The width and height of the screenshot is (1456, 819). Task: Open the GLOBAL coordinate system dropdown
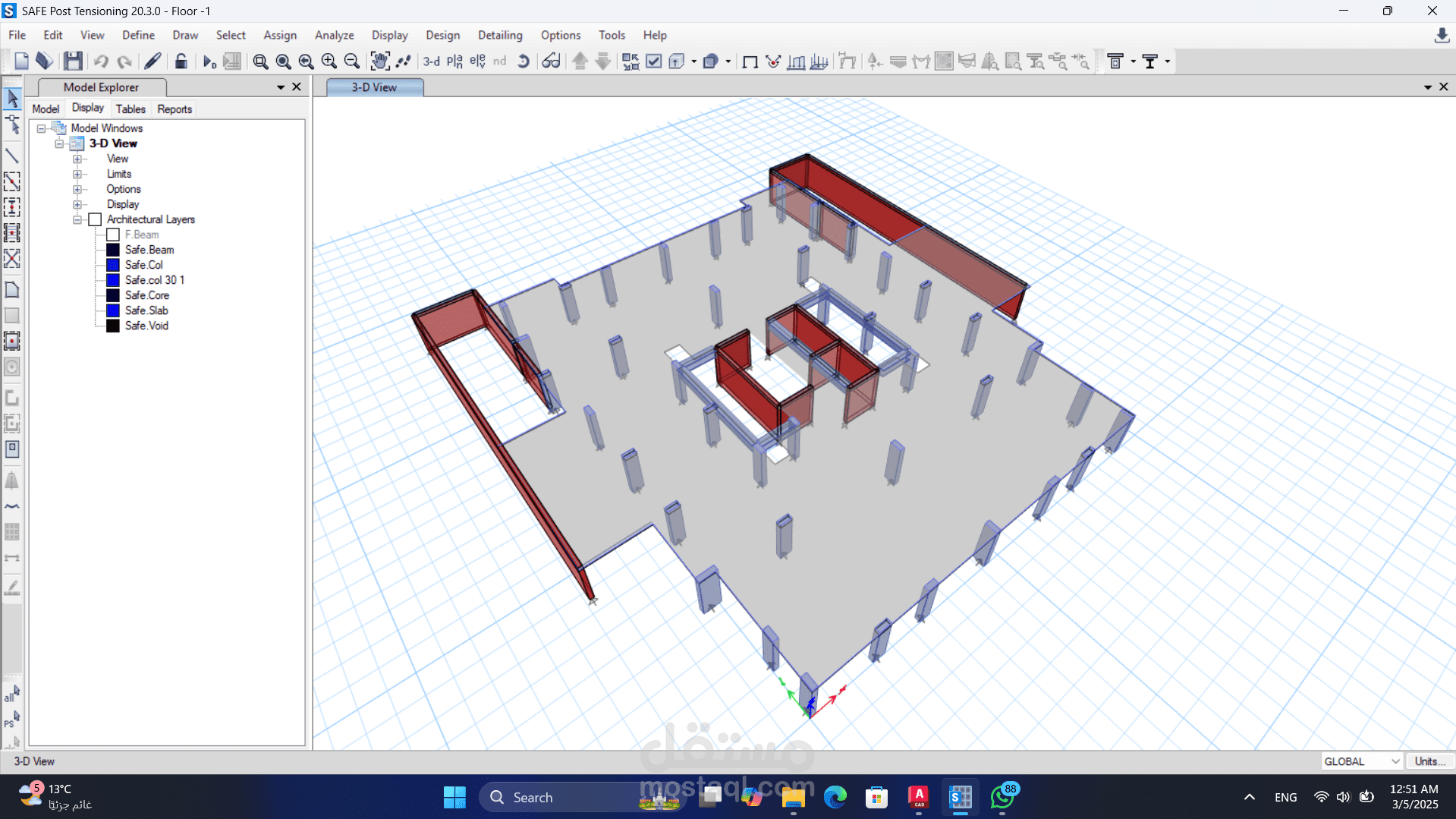click(1361, 761)
